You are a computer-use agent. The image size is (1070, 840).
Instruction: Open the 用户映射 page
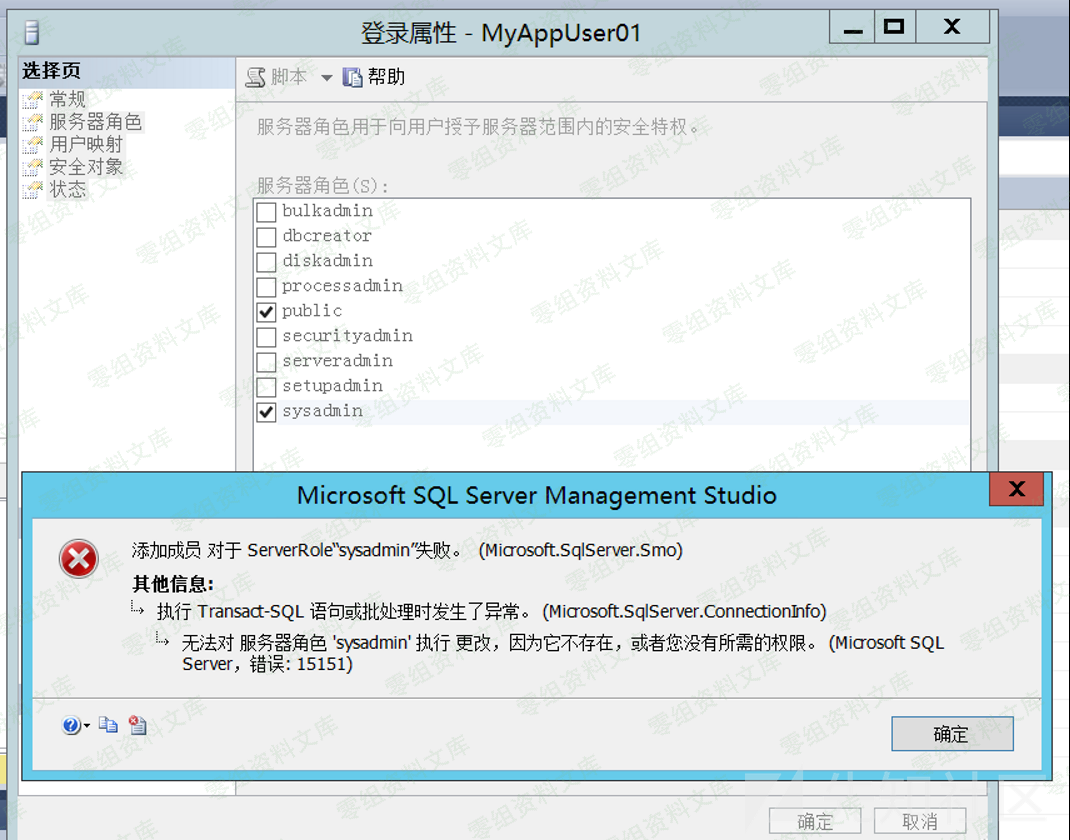(86, 145)
